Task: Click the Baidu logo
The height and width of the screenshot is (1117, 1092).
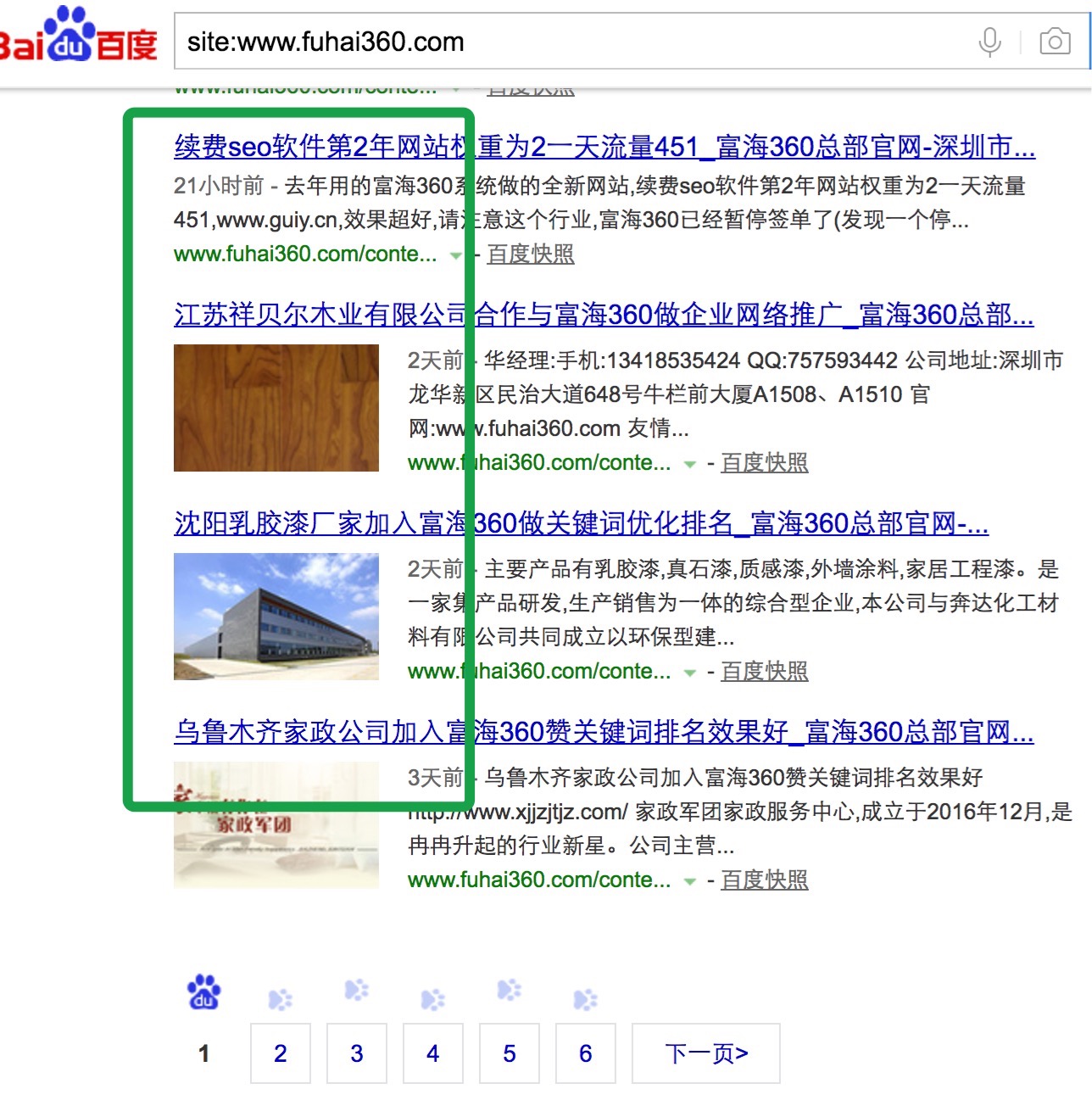Action: point(78,36)
